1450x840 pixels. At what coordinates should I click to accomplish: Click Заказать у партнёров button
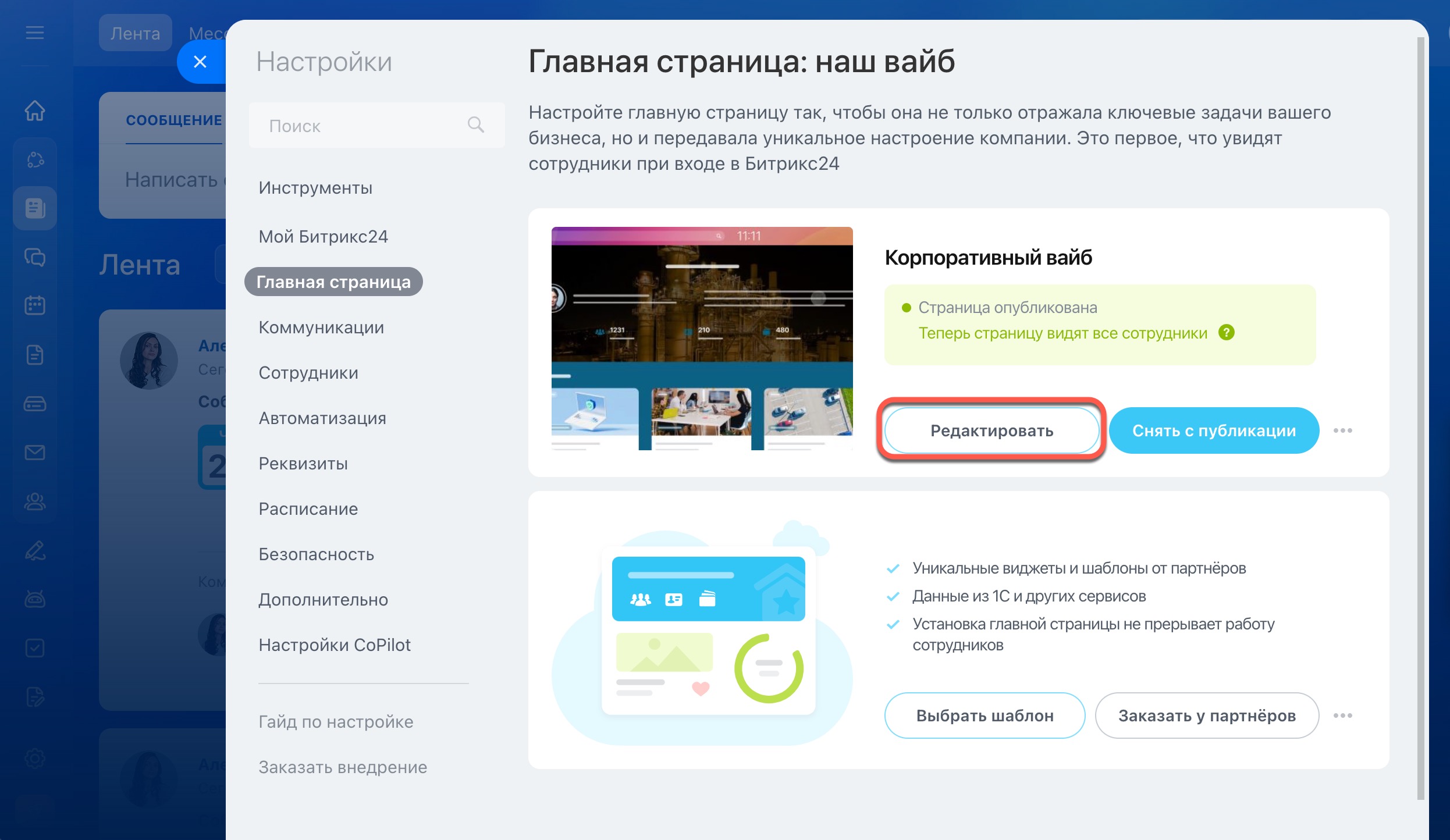click(1207, 716)
